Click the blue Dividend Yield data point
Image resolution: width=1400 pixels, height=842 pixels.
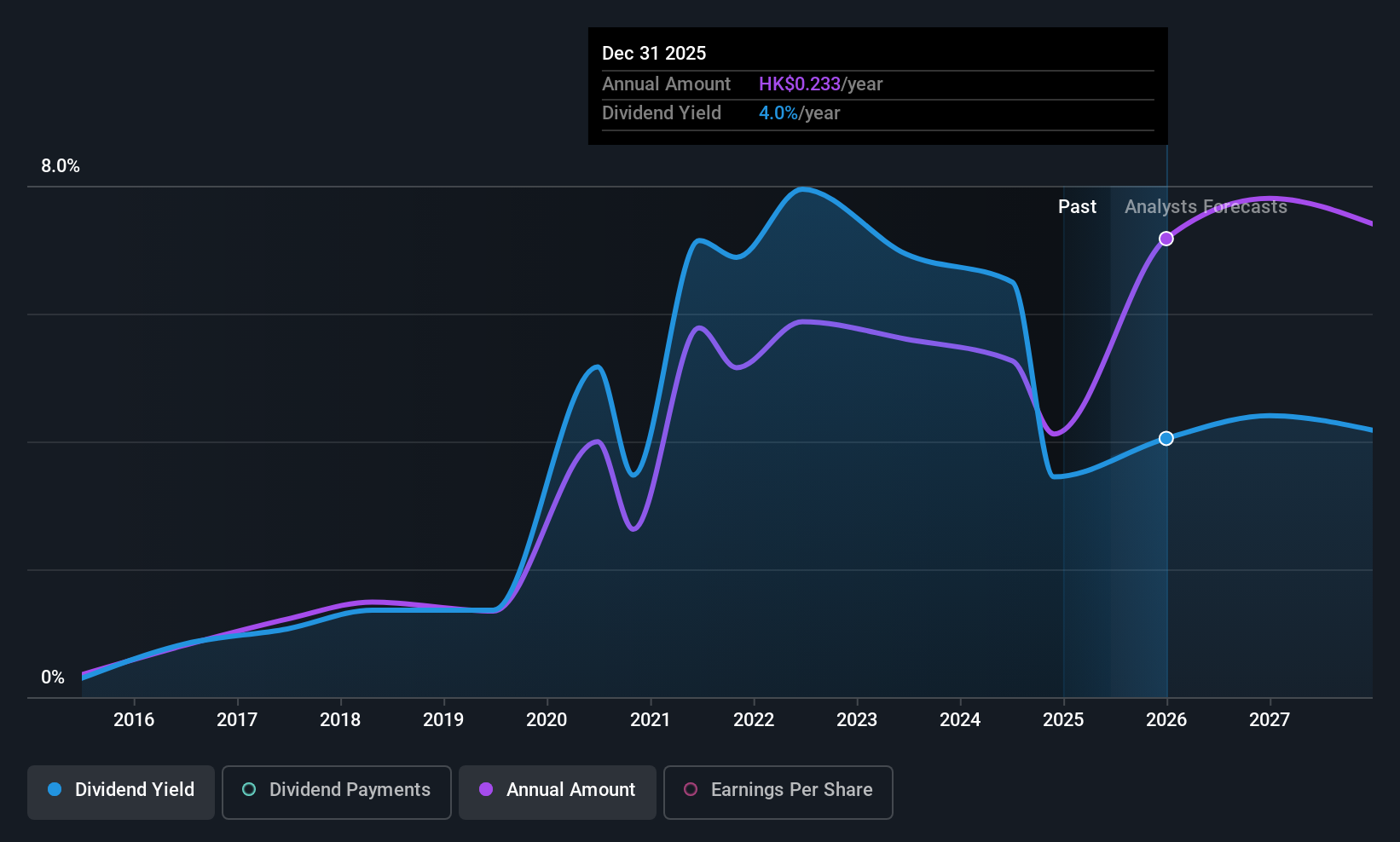[x=1166, y=438]
